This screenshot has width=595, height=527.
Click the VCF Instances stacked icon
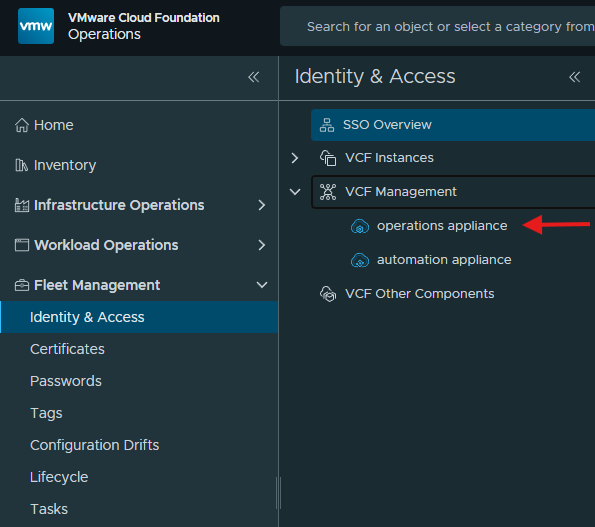328,158
